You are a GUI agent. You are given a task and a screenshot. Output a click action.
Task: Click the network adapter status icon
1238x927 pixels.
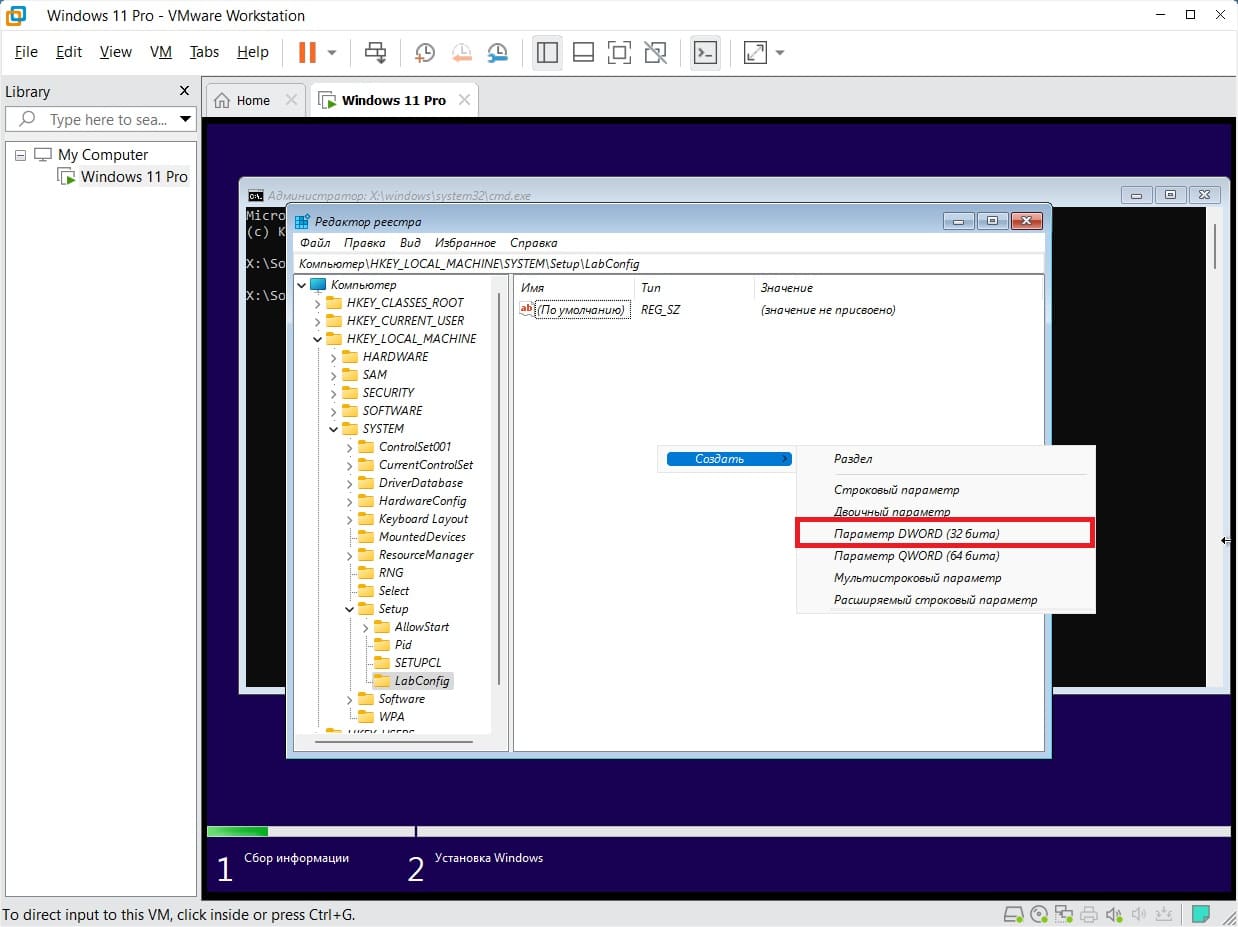[x=1063, y=914]
